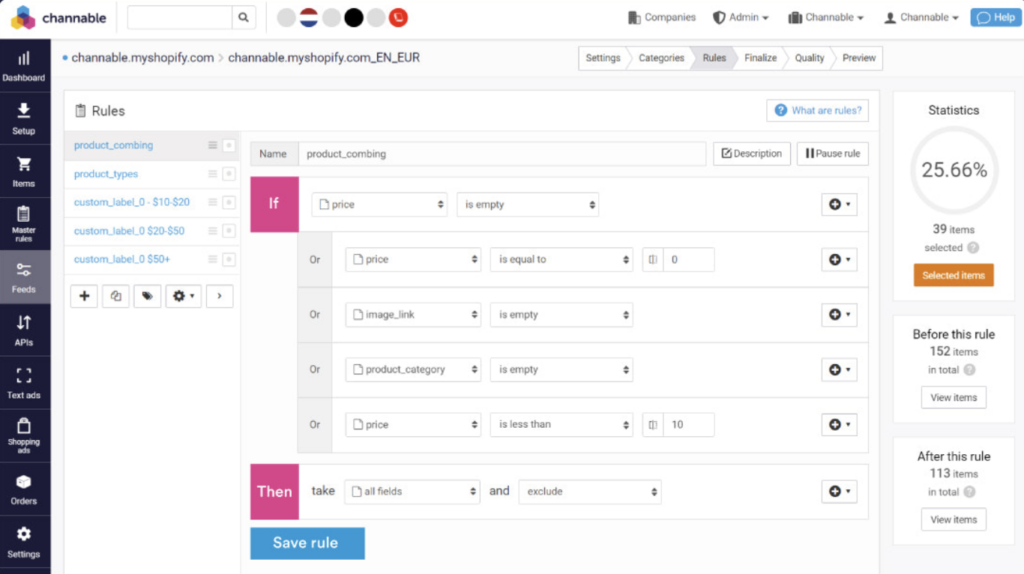Click field icon beside value 10

(x=653, y=424)
